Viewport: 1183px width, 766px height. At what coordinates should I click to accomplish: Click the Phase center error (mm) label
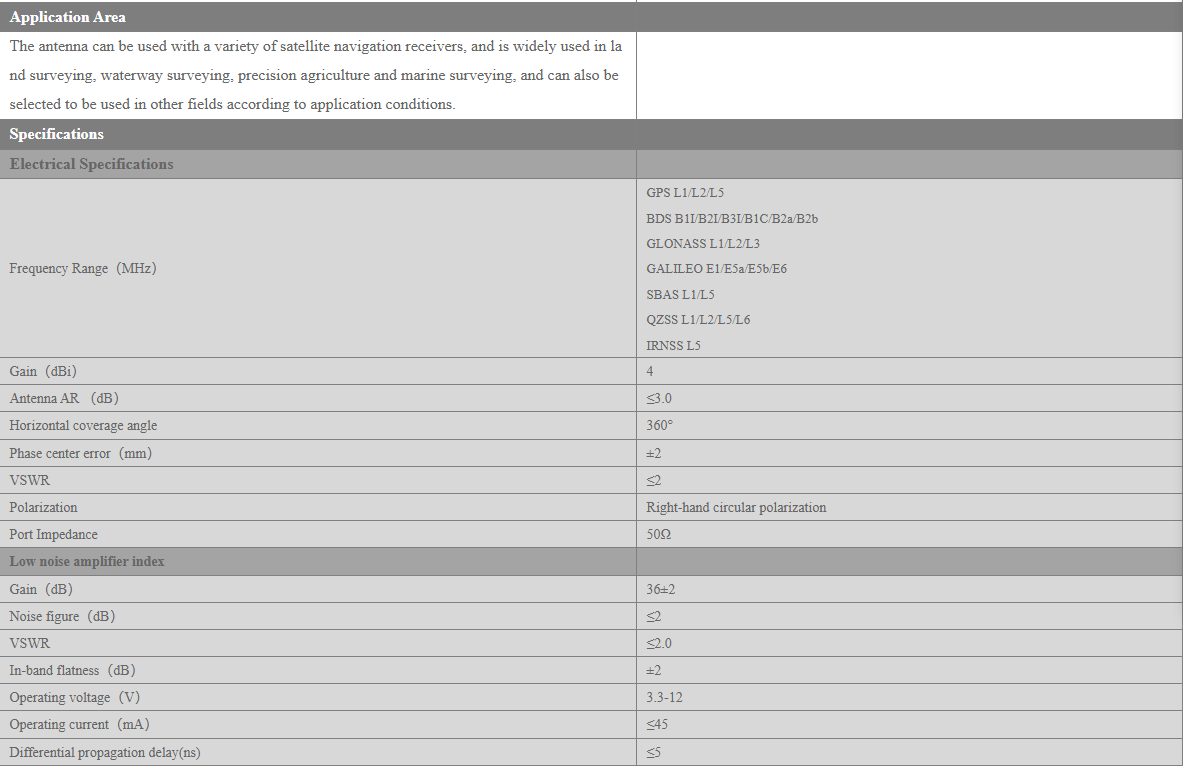[81, 454]
